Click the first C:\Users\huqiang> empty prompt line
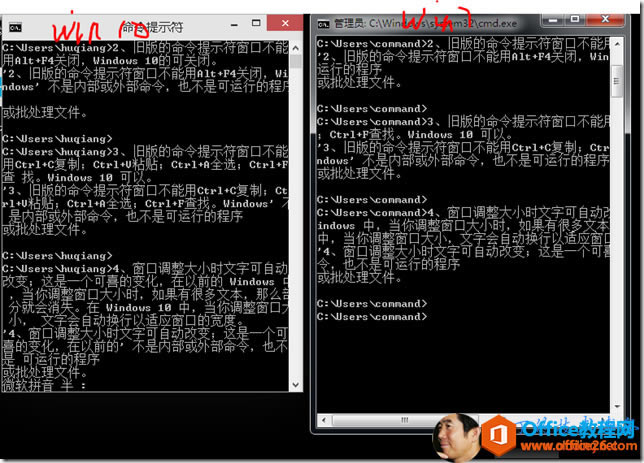Viewport: 644px width, 463px height. (x=57, y=138)
